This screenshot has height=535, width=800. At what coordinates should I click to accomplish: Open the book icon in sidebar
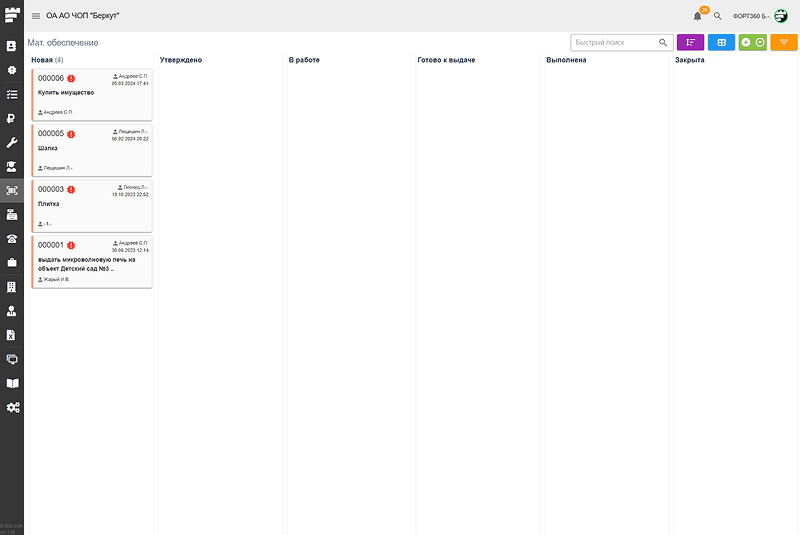point(12,383)
